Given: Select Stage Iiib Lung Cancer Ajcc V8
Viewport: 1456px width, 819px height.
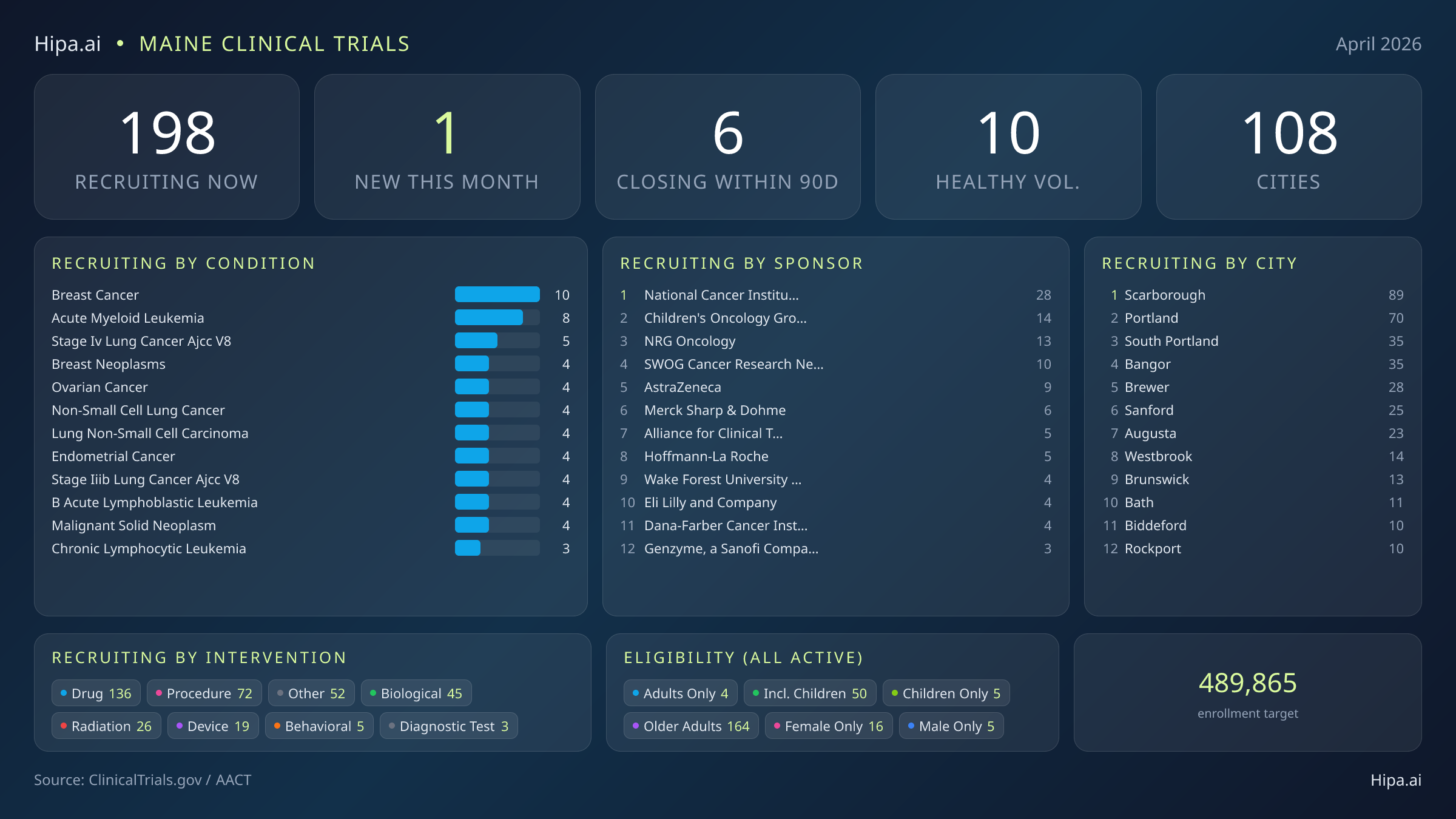Looking at the screenshot, I should pyautogui.click(x=311, y=479).
